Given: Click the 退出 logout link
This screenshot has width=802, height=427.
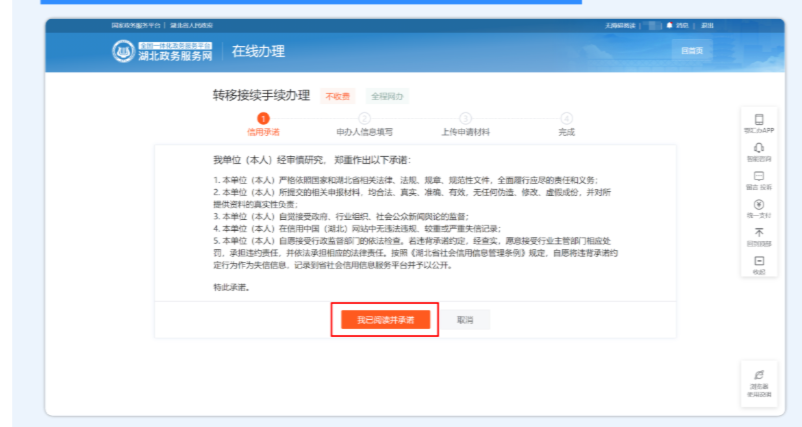Looking at the screenshot, I should tap(707, 25).
